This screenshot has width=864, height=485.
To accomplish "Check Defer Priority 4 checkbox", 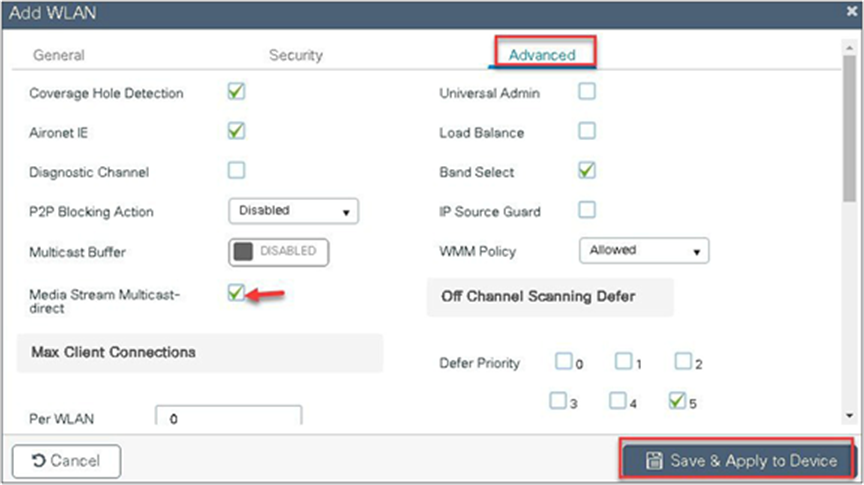I will tap(618, 401).
